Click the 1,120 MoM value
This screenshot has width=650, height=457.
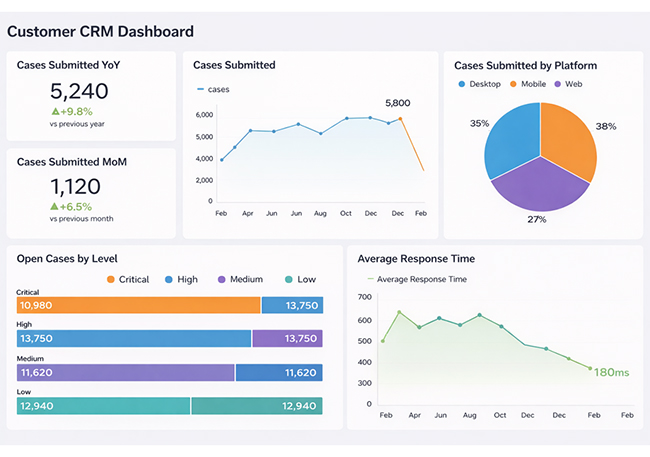[75, 187]
